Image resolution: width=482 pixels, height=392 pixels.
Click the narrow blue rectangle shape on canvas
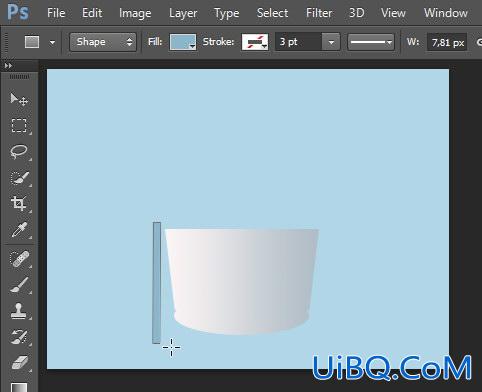pos(157,283)
